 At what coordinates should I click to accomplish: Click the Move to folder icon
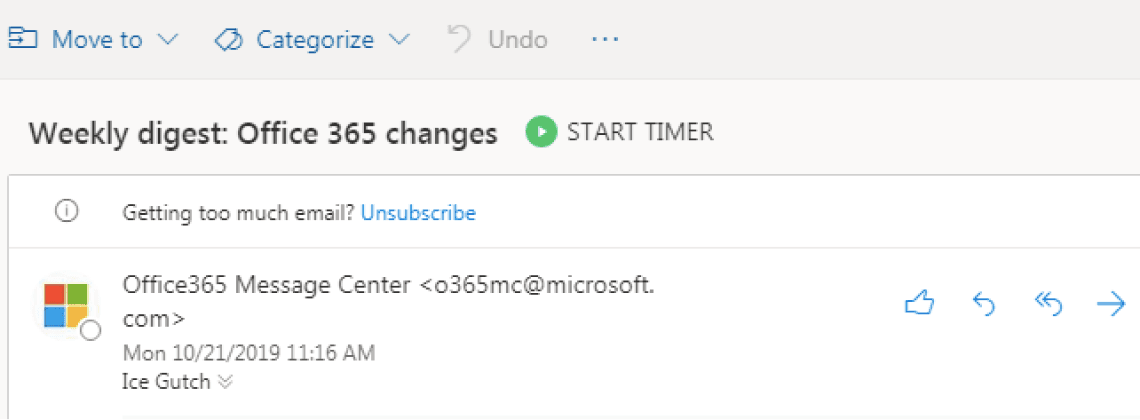pos(23,39)
